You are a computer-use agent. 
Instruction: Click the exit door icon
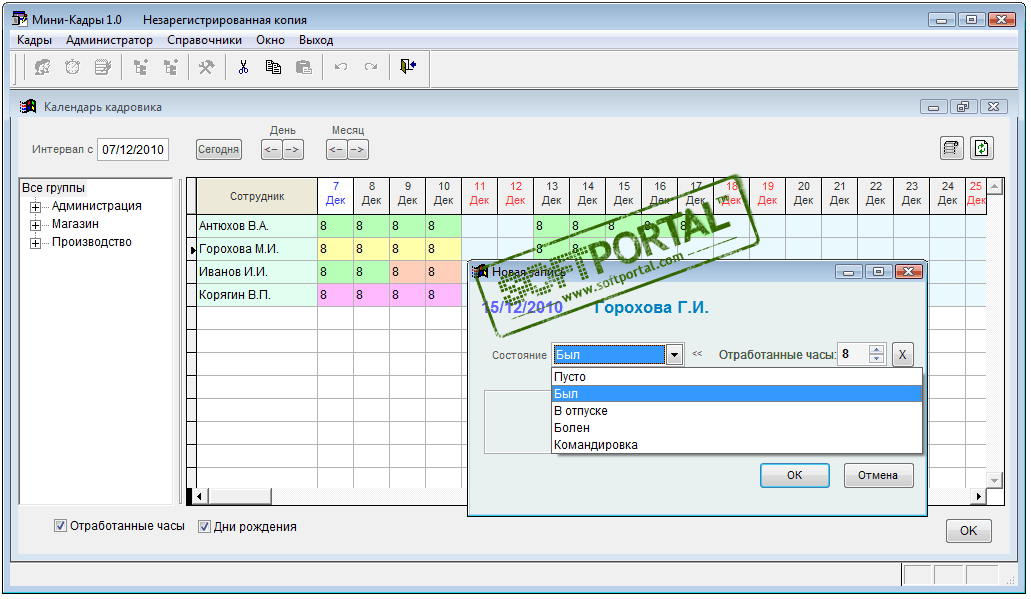[408, 66]
